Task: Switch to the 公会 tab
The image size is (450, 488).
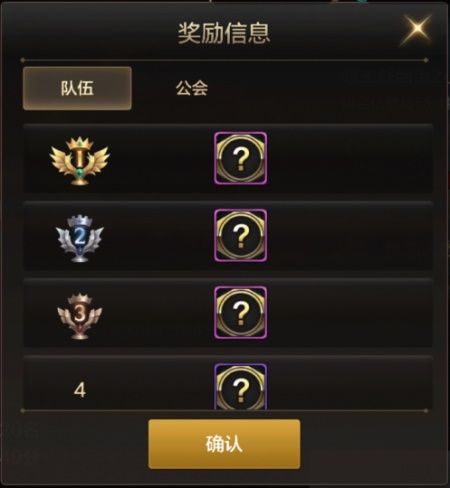Action: point(192,88)
